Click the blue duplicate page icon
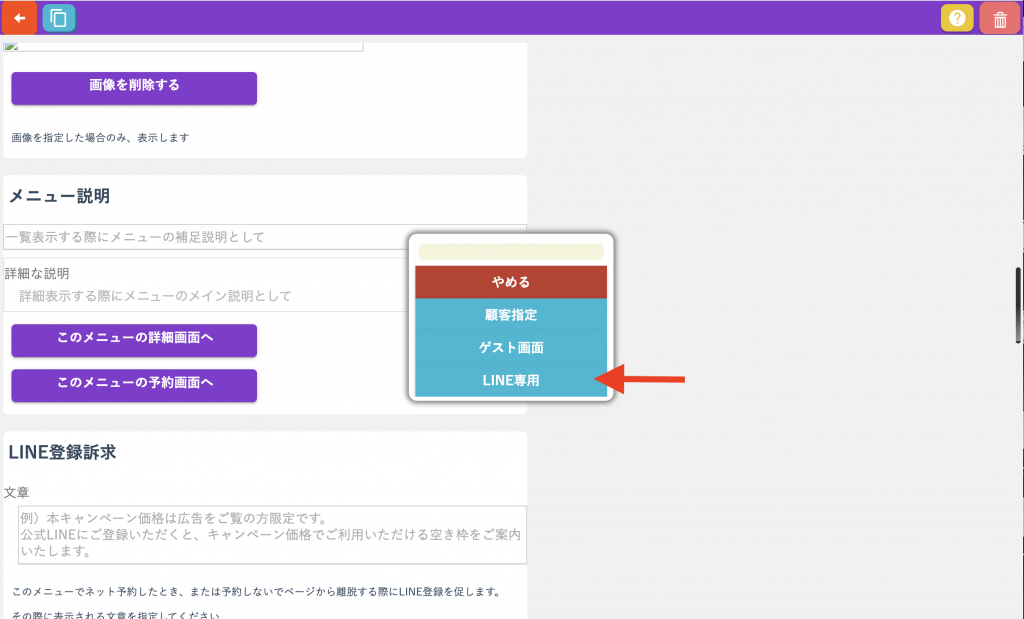Image resolution: width=1024 pixels, height=619 pixels. 59,18
